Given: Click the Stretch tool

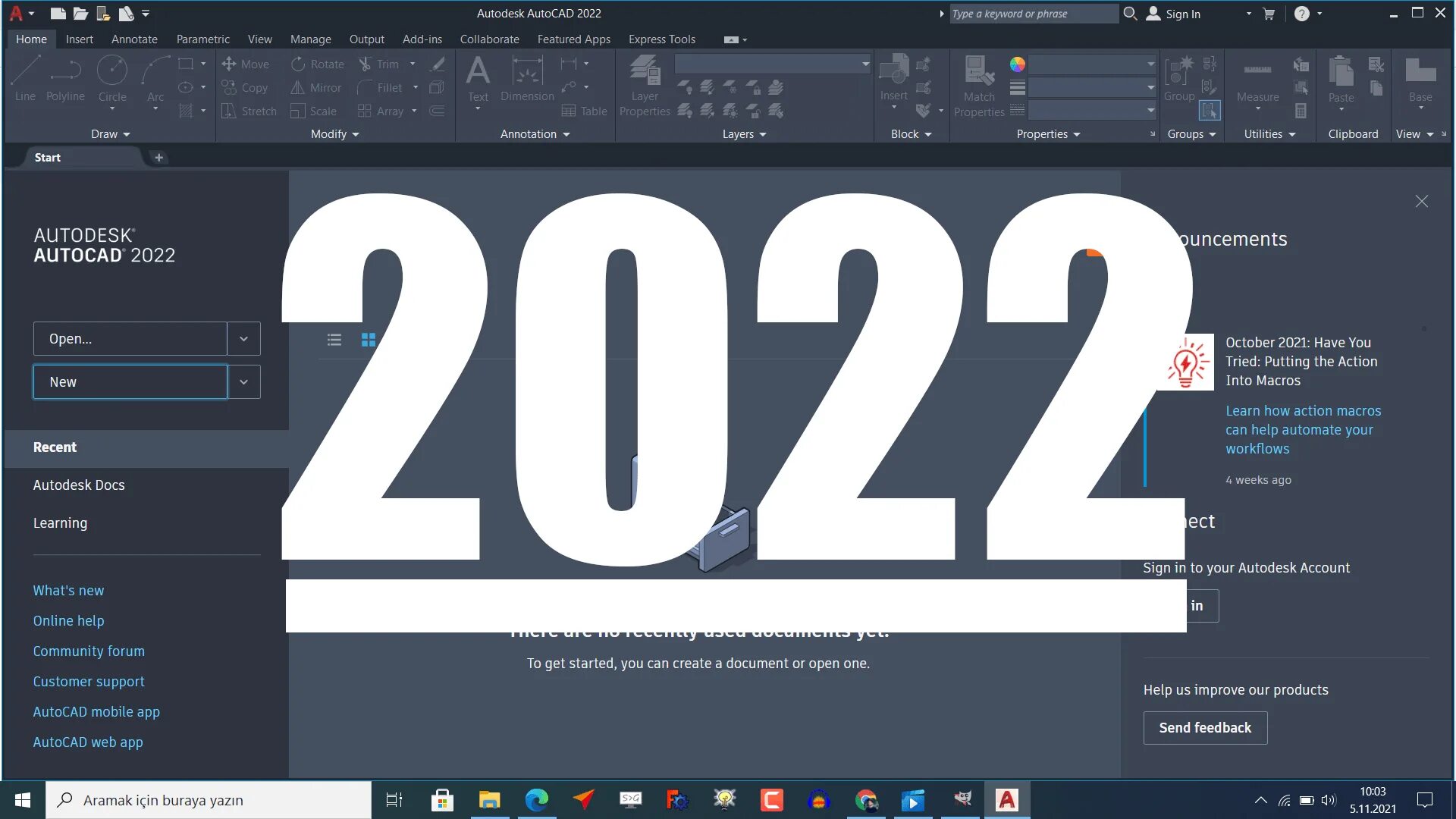Looking at the screenshot, I should (249, 111).
